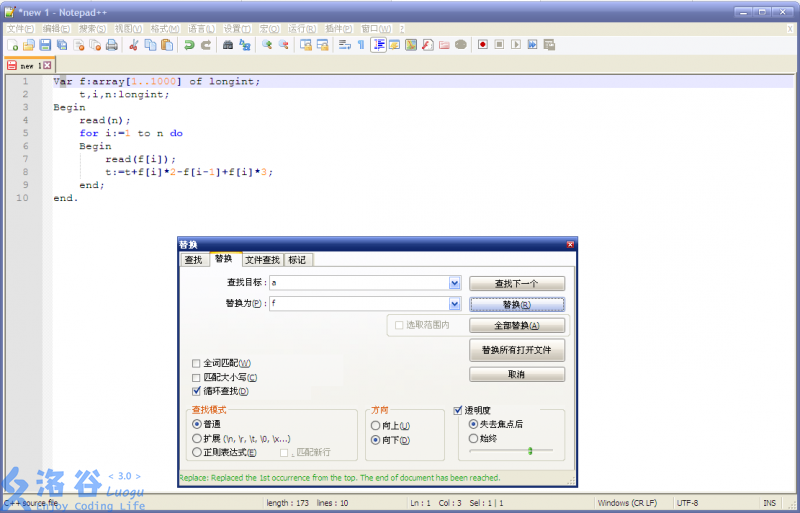Image resolution: width=800 pixels, height=513 pixels.
Task: Click the Paste clipboard icon
Action: click(167, 45)
